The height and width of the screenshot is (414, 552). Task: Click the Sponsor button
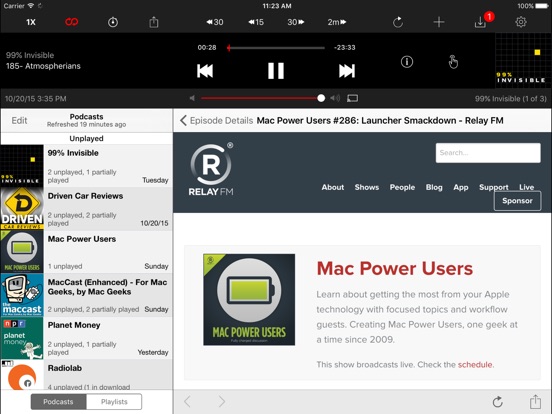click(x=517, y=201)
